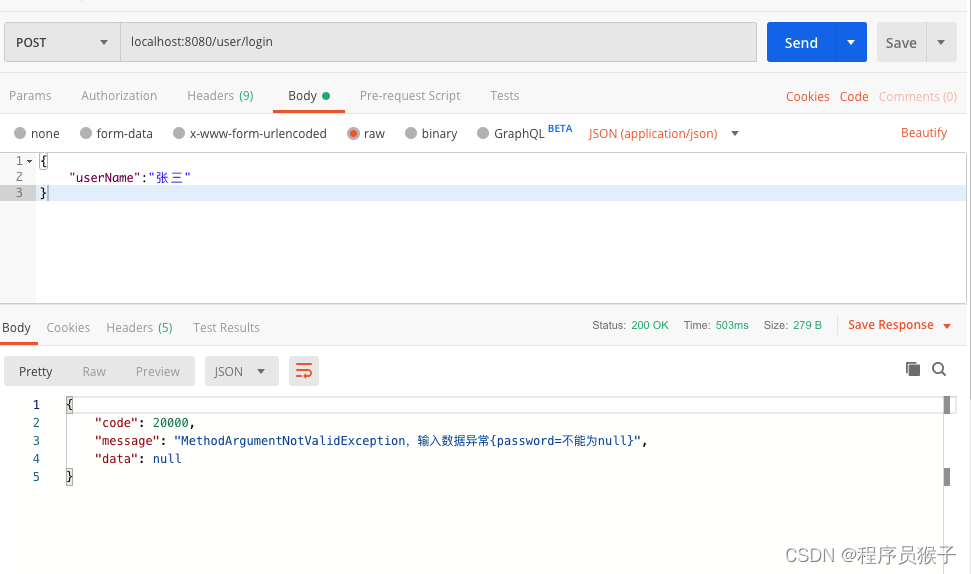The height and width of the screenshot is (574, 971).
Task: Click the Time 503ms value
Action: point(732,325)
